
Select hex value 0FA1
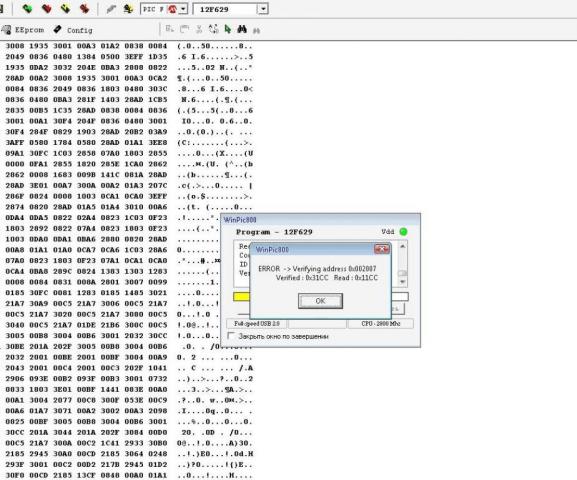(39, 164)
